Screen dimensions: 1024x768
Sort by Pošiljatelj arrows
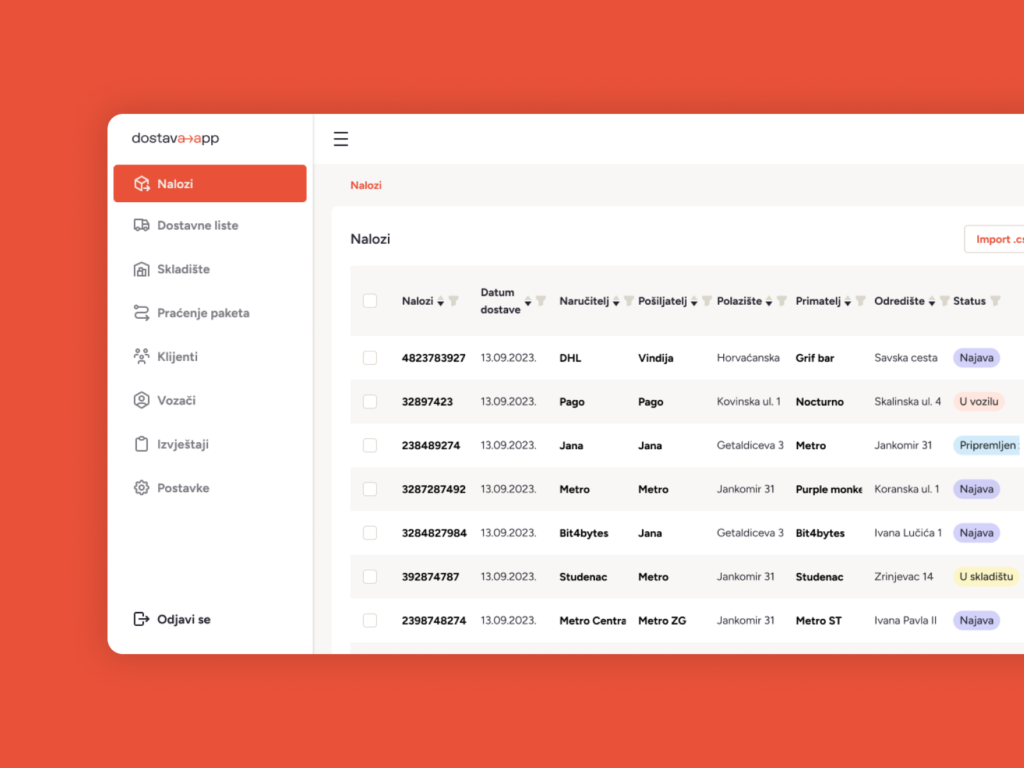(x=694, y=301)
